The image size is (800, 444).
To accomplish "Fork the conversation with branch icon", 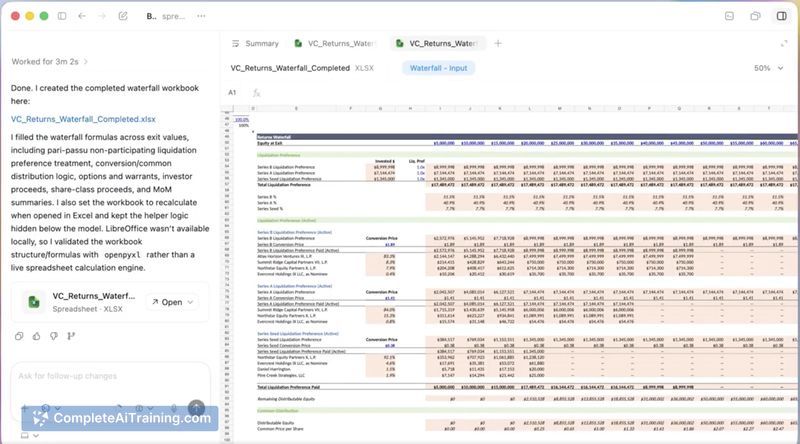I will click(71, 336).
